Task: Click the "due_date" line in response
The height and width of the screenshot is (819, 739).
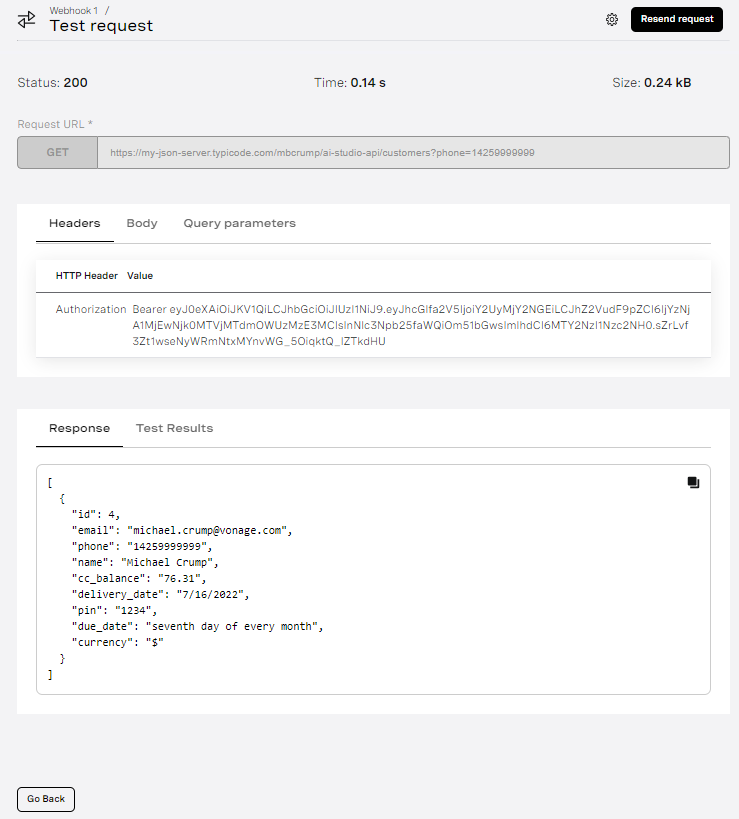Action: click(x=197, y=626)
